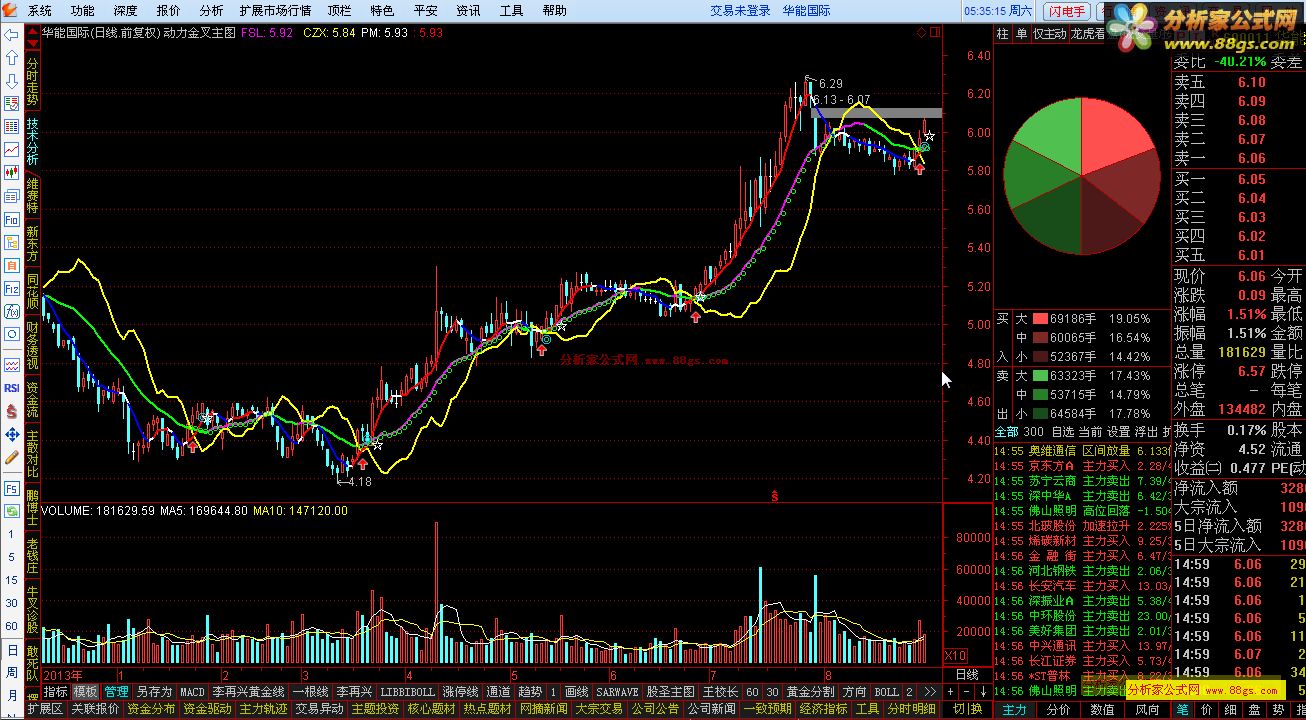Click the 管理 tab
This screenshot has width=1306, height=720.
116,692
